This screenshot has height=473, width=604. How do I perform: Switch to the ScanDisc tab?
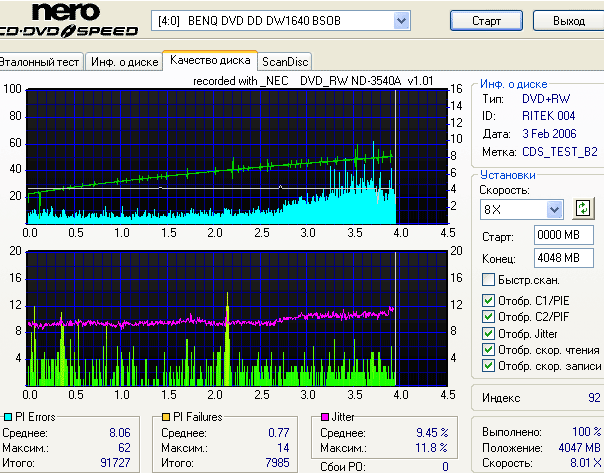285,62
